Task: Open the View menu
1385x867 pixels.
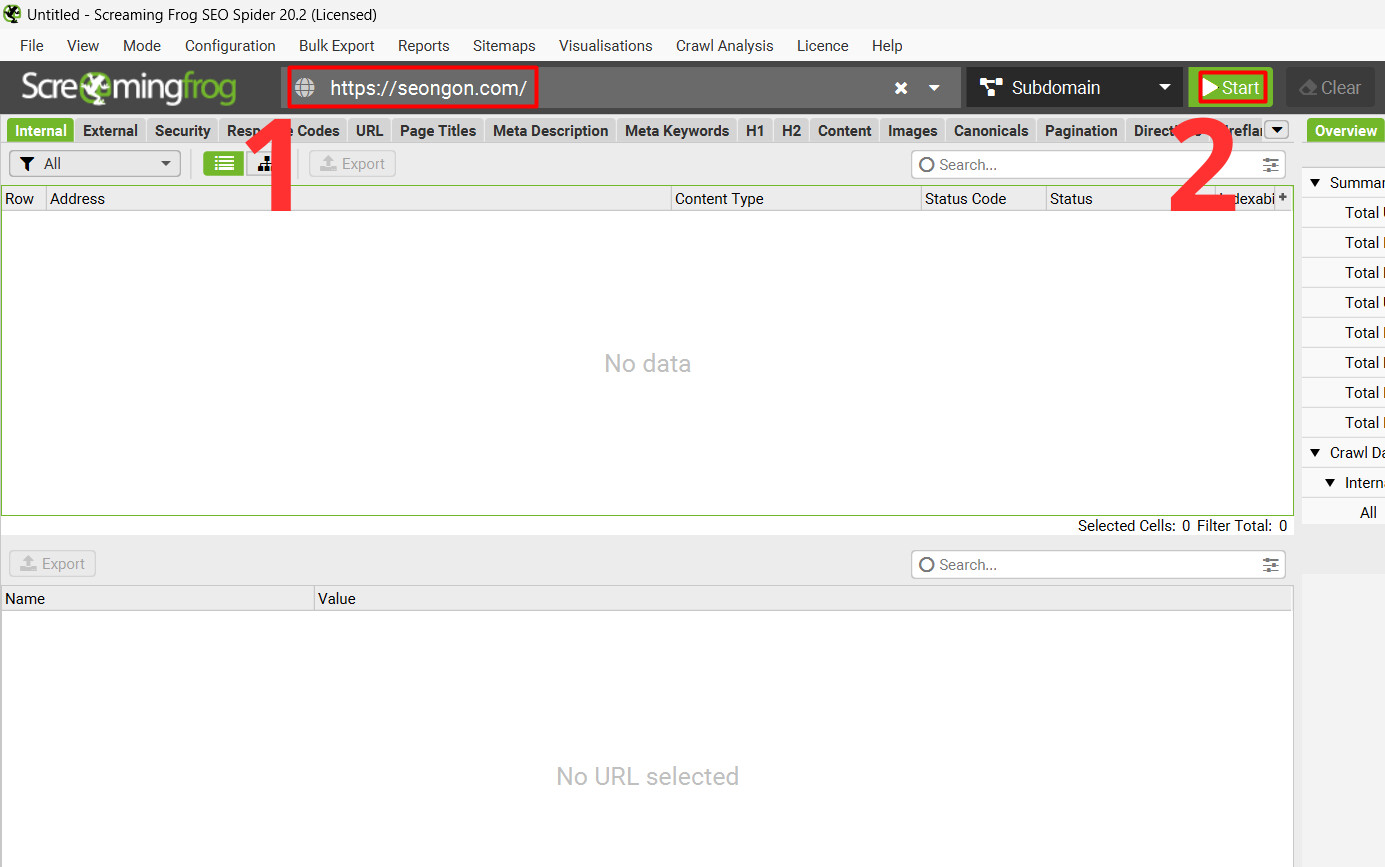Action: click(83, 46)
